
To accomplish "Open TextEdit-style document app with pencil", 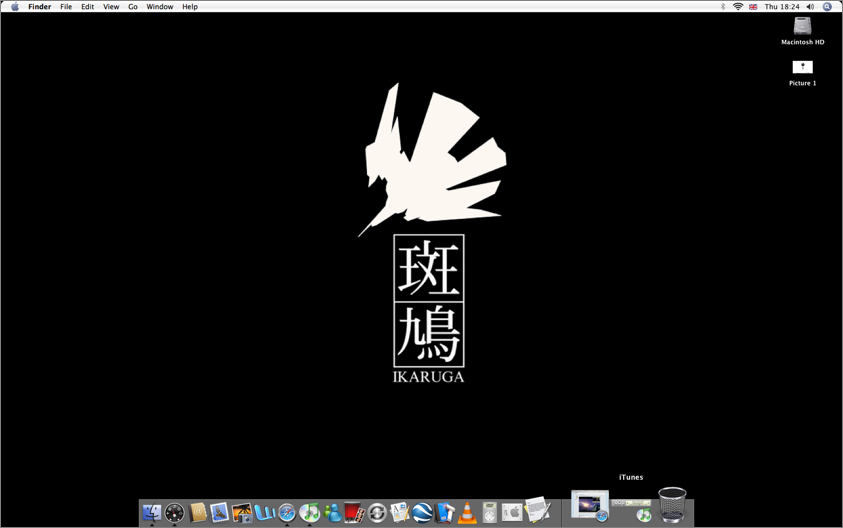I will click(x=399, y=512).
